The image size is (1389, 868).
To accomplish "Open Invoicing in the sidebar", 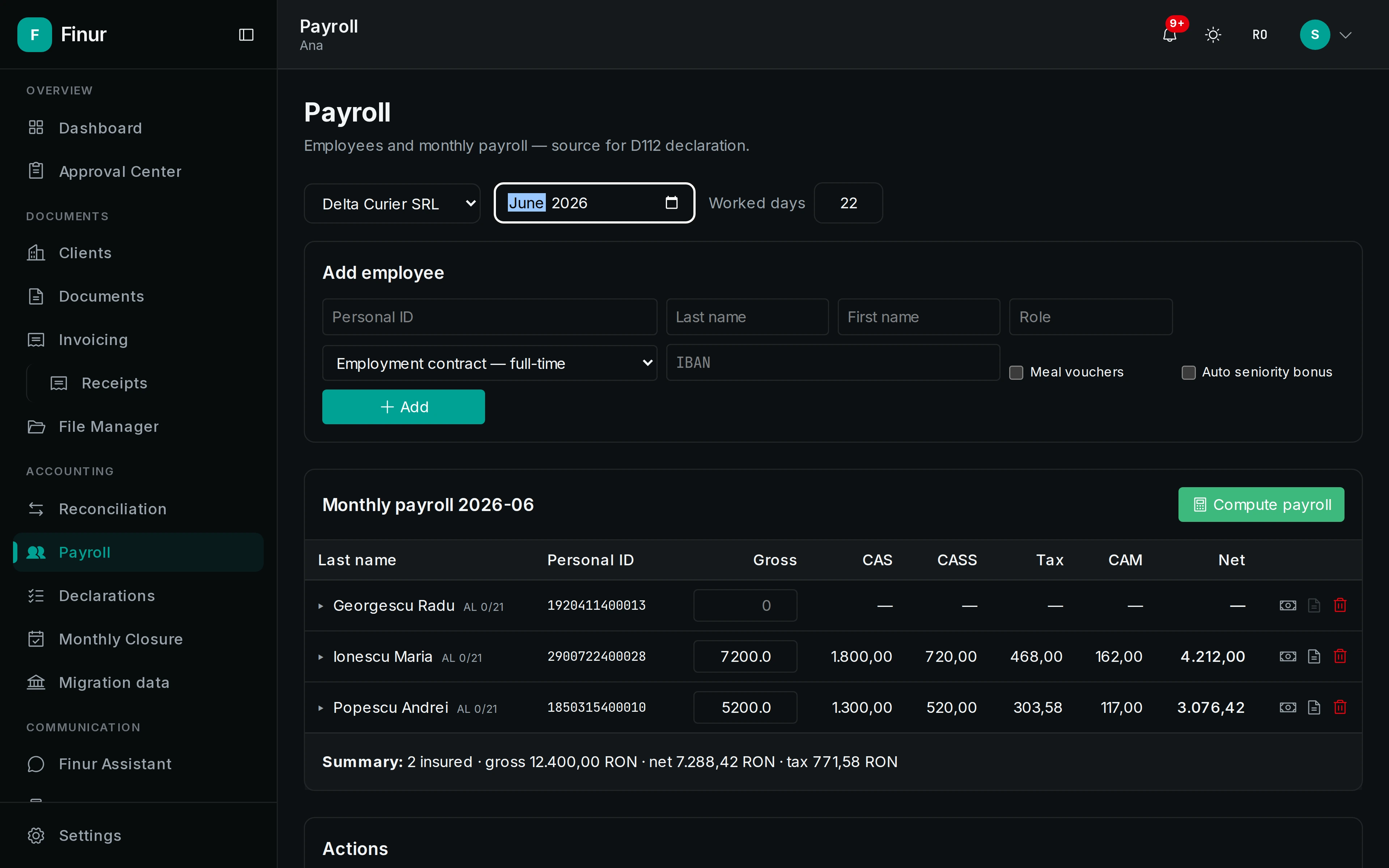I will point(138,340).
